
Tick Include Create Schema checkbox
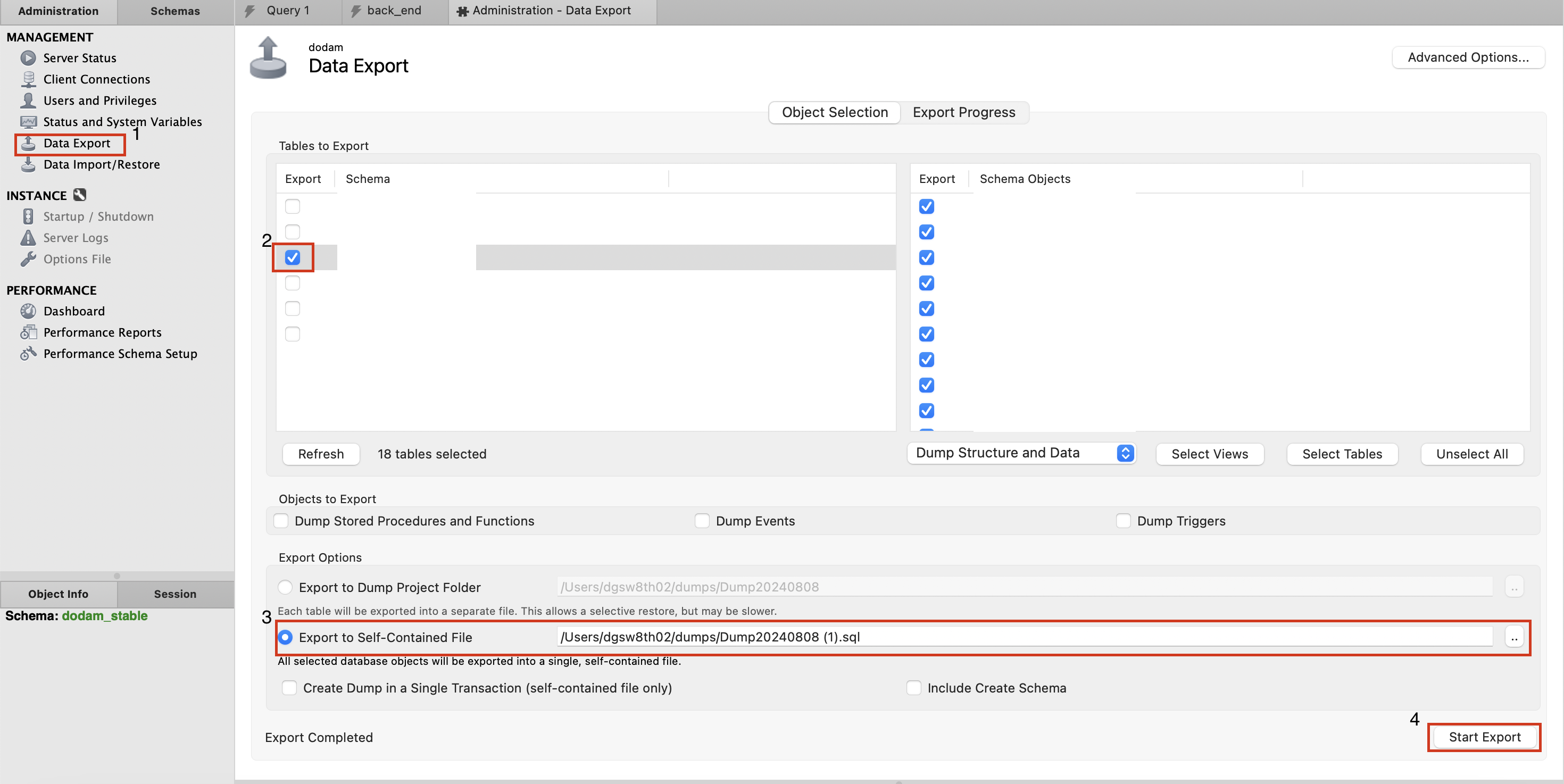[x=914, y=688]
